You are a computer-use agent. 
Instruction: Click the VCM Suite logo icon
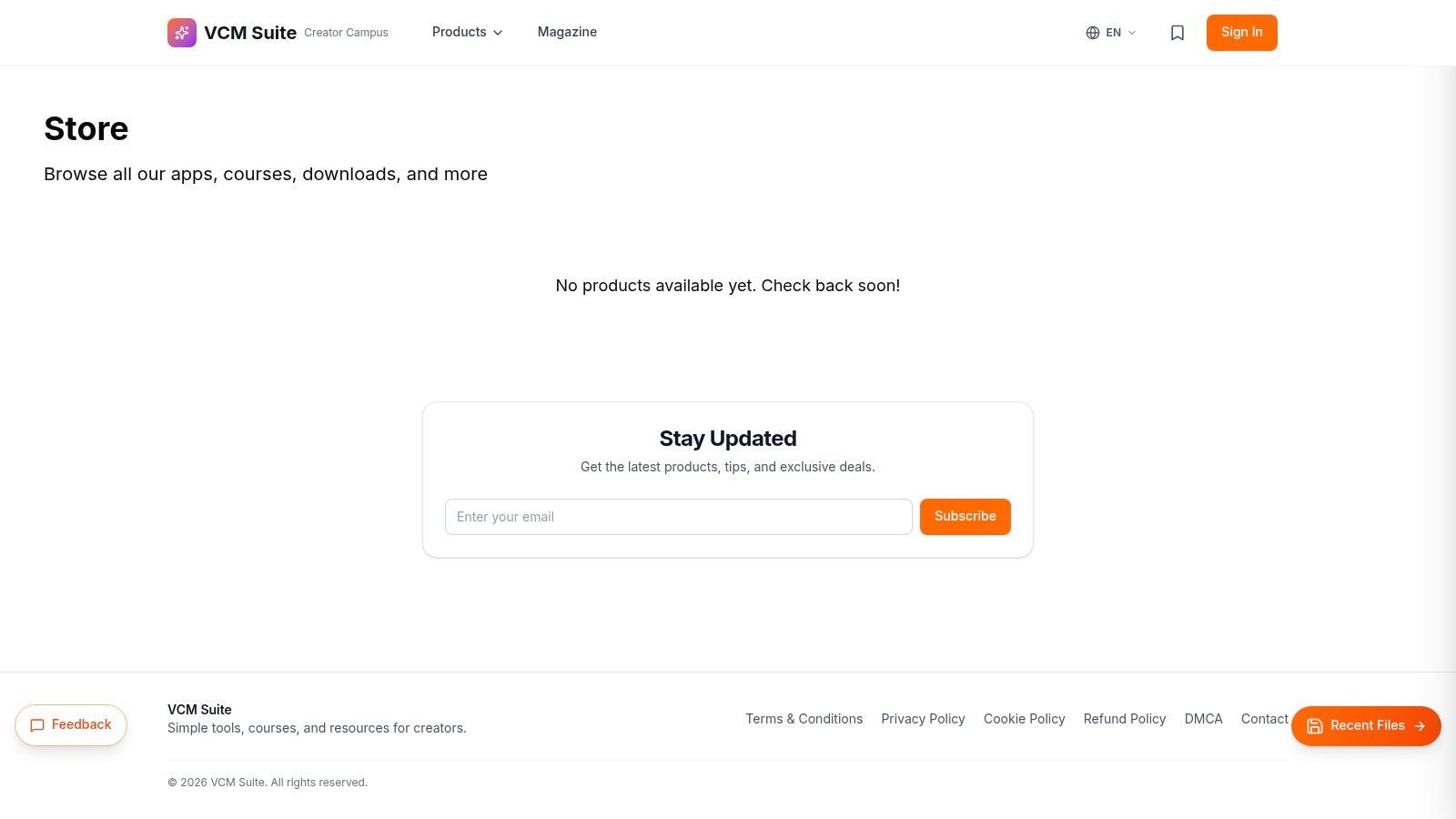pos(182,33)
